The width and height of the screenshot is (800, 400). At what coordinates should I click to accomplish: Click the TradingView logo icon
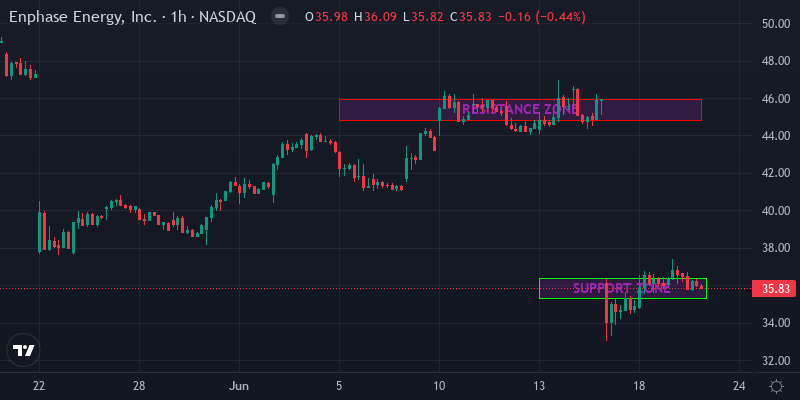point(23,351)
